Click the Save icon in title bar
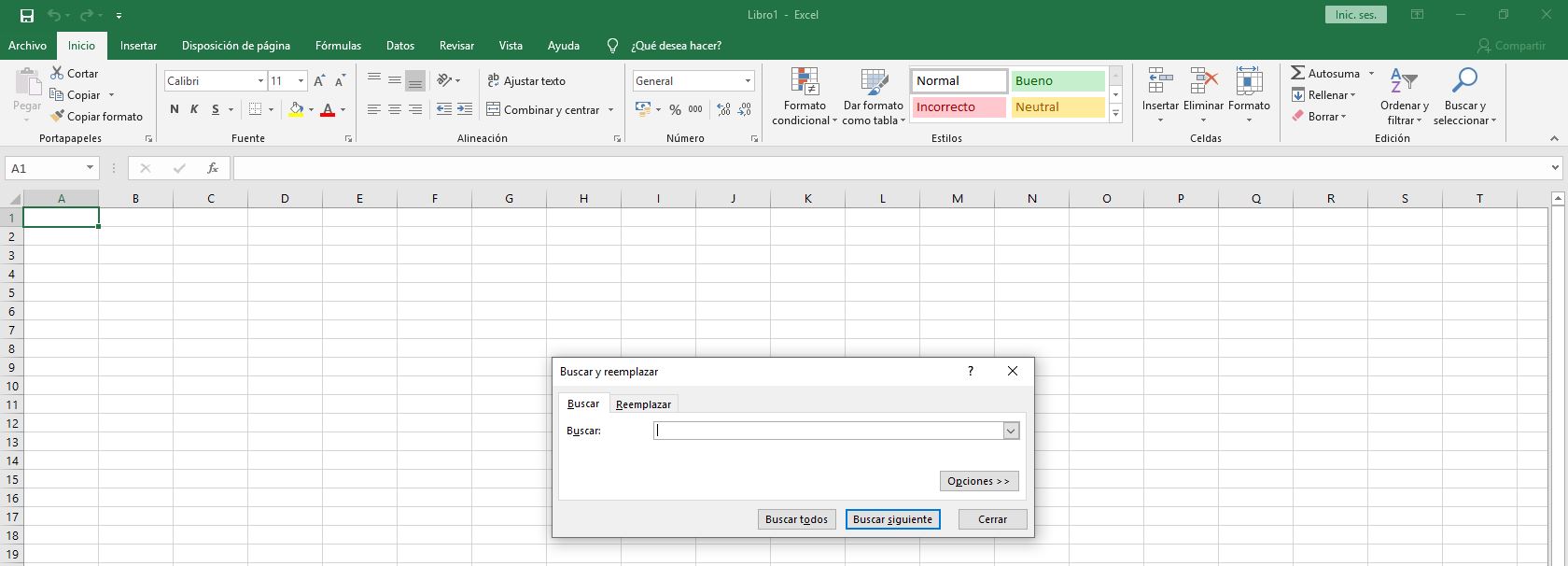This screenshot has height=566, width=1568. click(27, 15)
